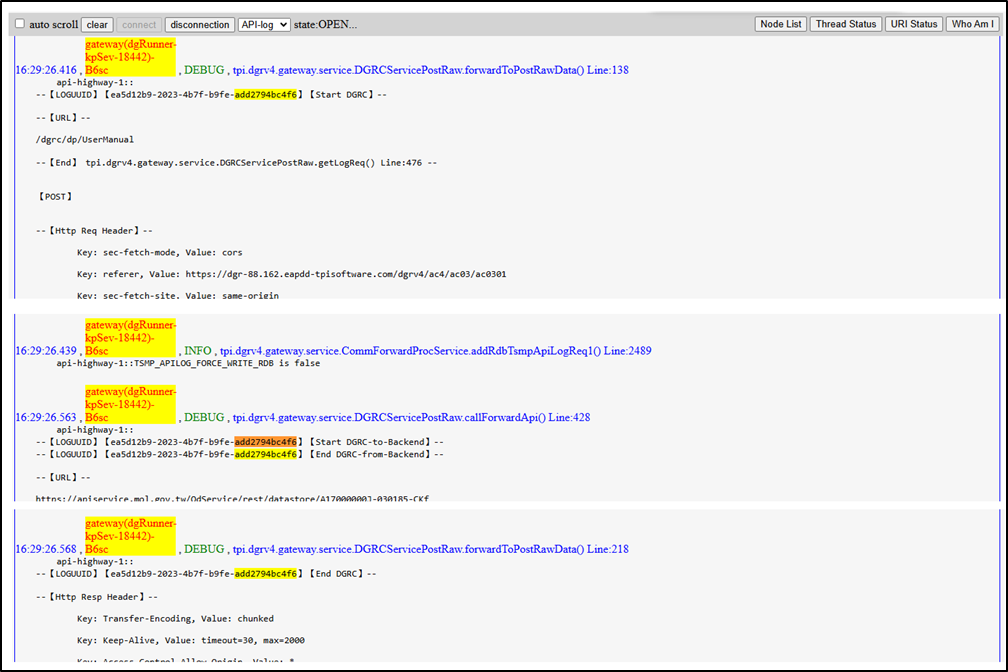Select the 16:29:26.439 log timestamp
The image size is (1008, 672).
[46, 351]
